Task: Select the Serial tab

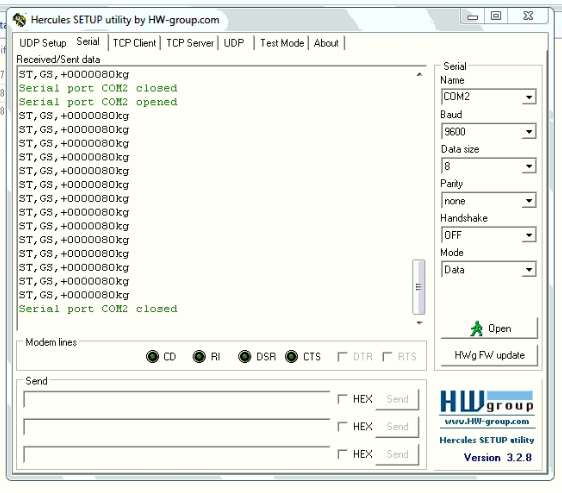Action: [88, 42]
